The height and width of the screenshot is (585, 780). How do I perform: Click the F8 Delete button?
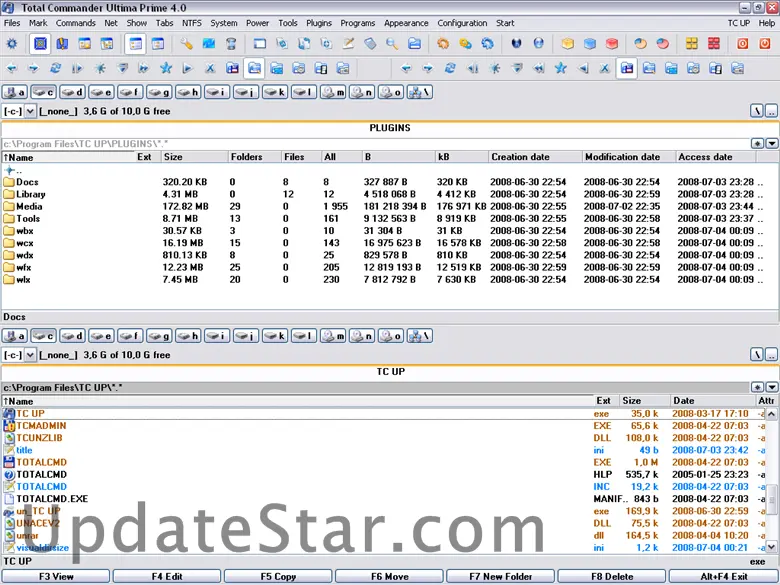click(x=612, y=577)
